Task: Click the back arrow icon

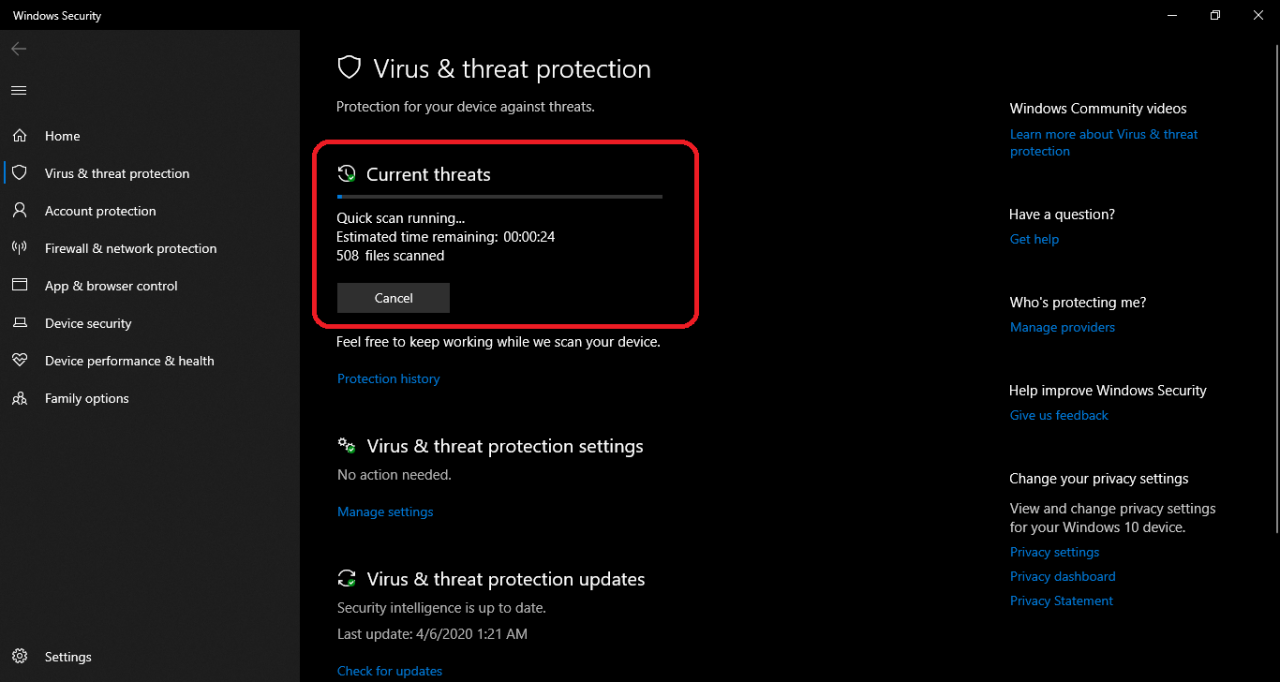Action: pyautogui.click(x=18, y=49)
